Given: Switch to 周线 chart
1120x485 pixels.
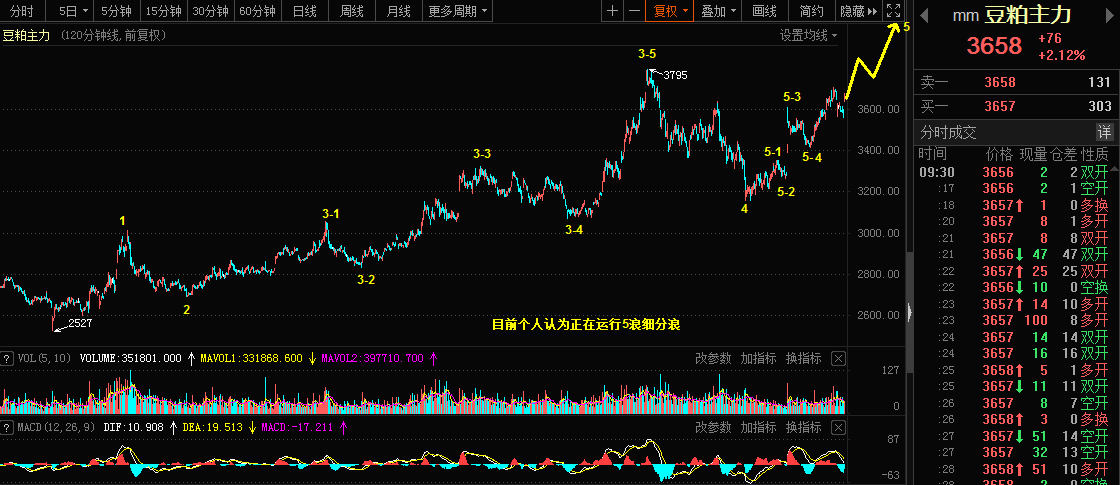Looking at the screenshot, I should click(351, 11).
